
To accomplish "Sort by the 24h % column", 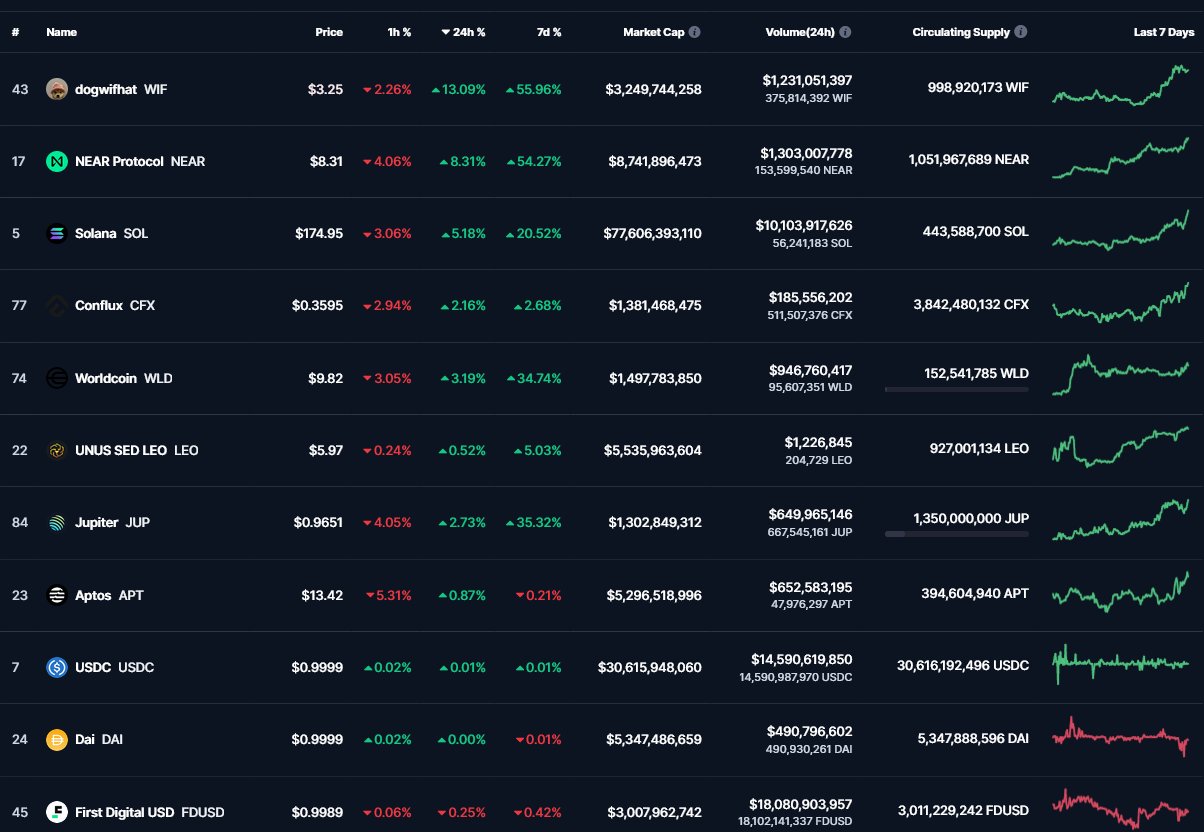I will (464, 32).
